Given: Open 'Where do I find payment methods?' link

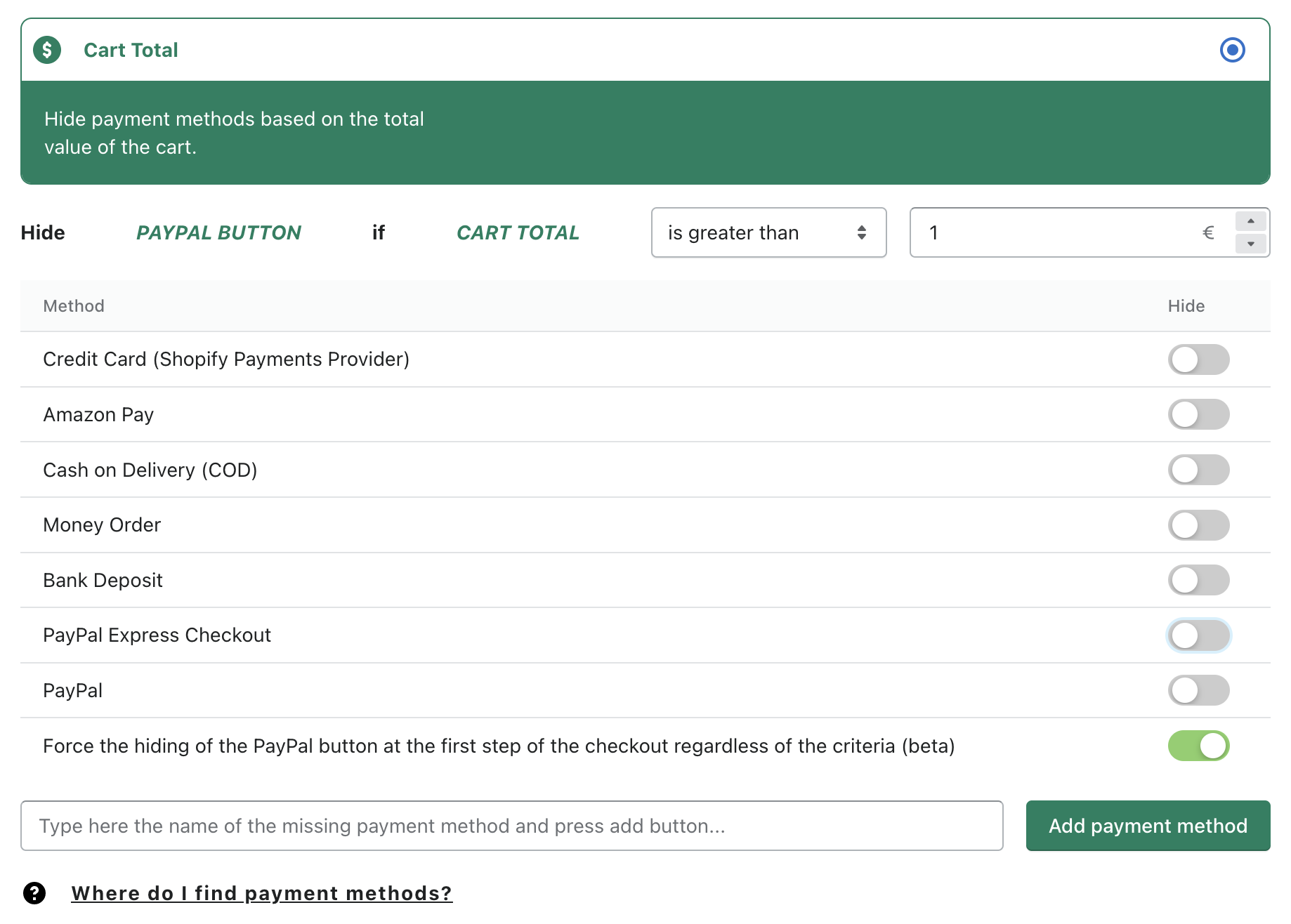Looking at the screenshot, I should pyautogui.click(x=262, y=893).
